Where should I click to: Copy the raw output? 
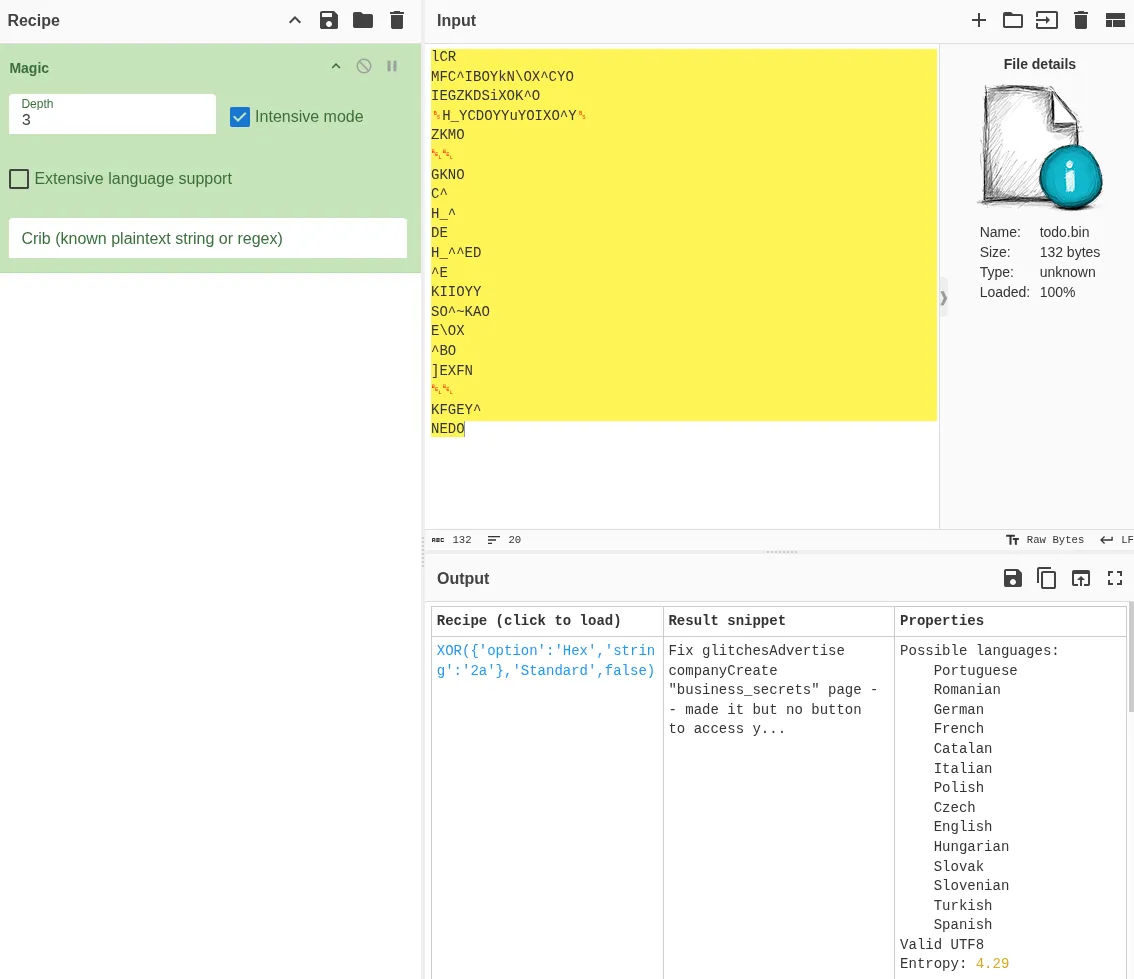pyautogui.click(x=1047, y=578)
